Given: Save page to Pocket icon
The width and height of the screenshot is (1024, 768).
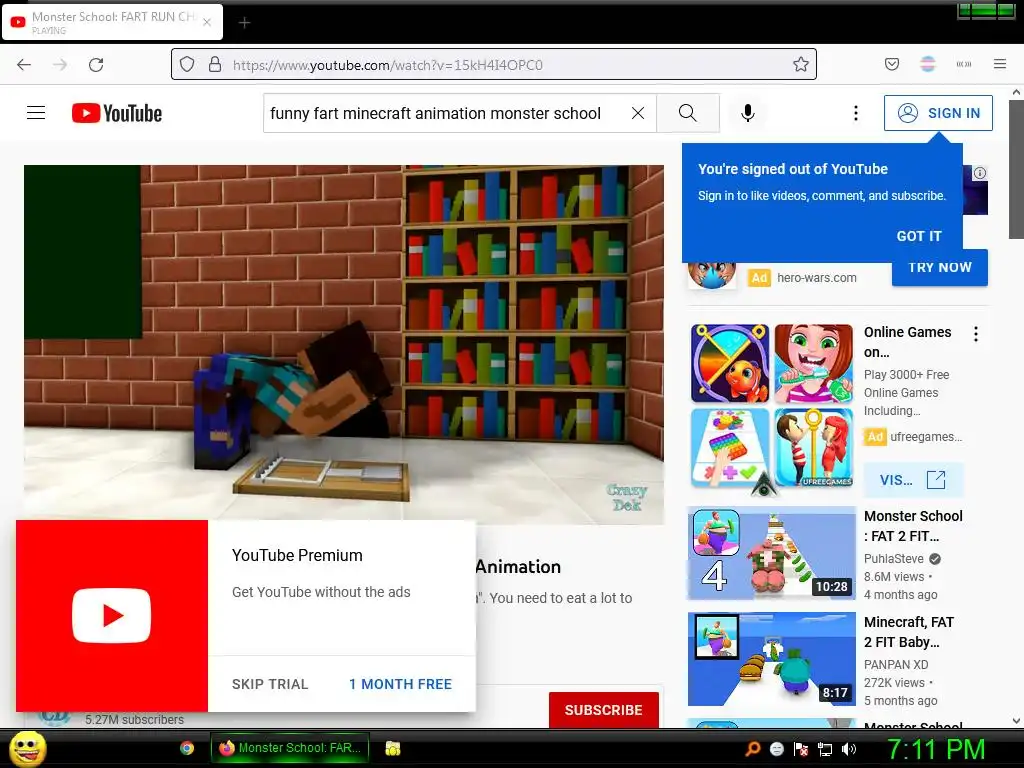Looking at the screenshot, I should click(892, 64).
